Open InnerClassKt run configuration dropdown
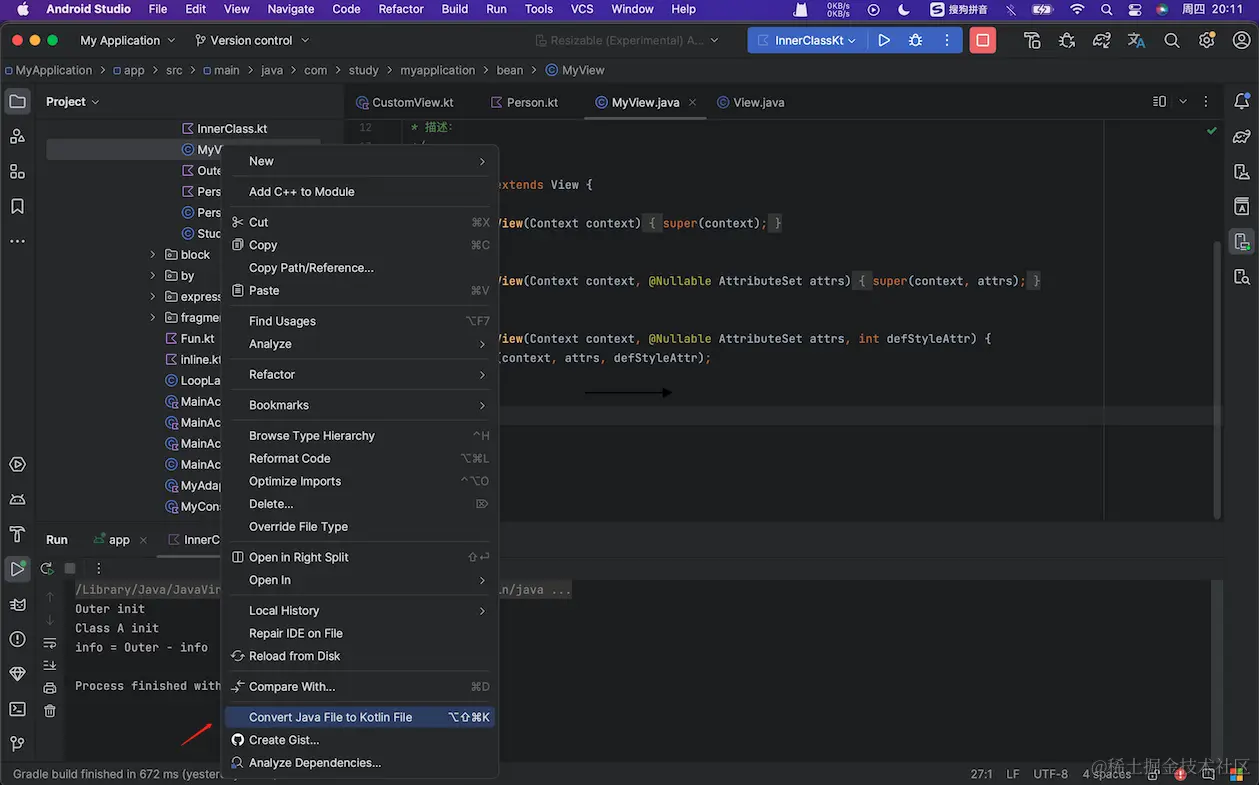Screen dimensions: 1259x785 tap(808, 40)
